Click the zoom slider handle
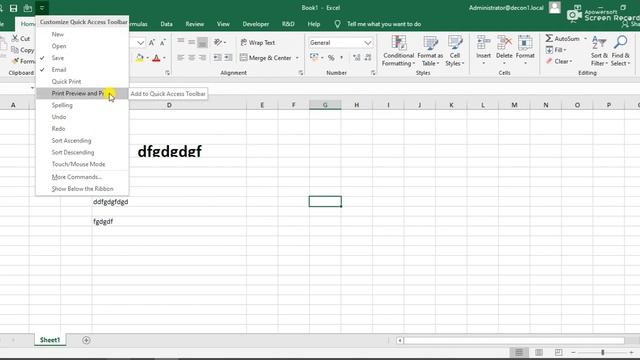The height and width of the screenshot is (360, 640). (602, 352)
